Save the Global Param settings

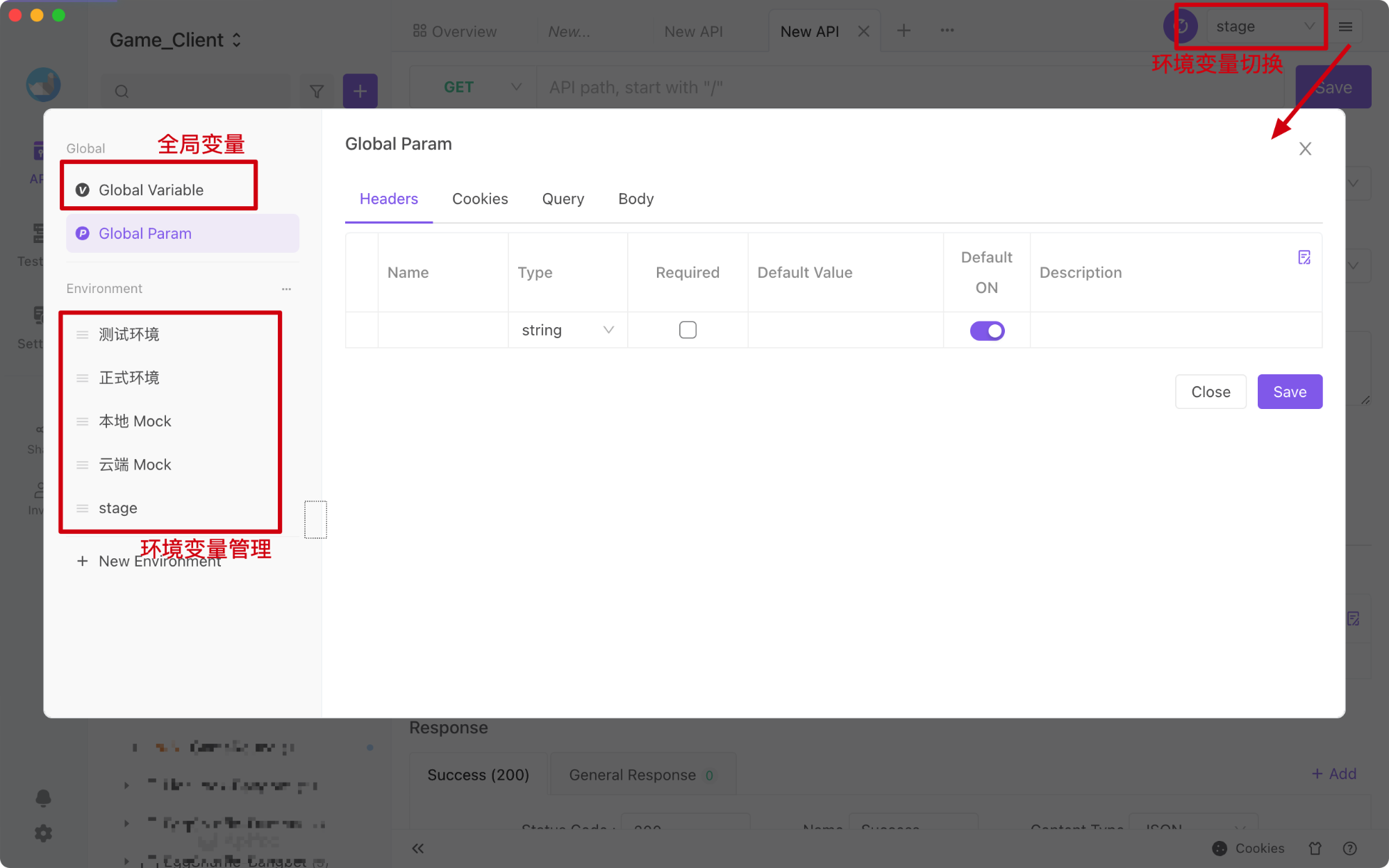point(1290,392)
